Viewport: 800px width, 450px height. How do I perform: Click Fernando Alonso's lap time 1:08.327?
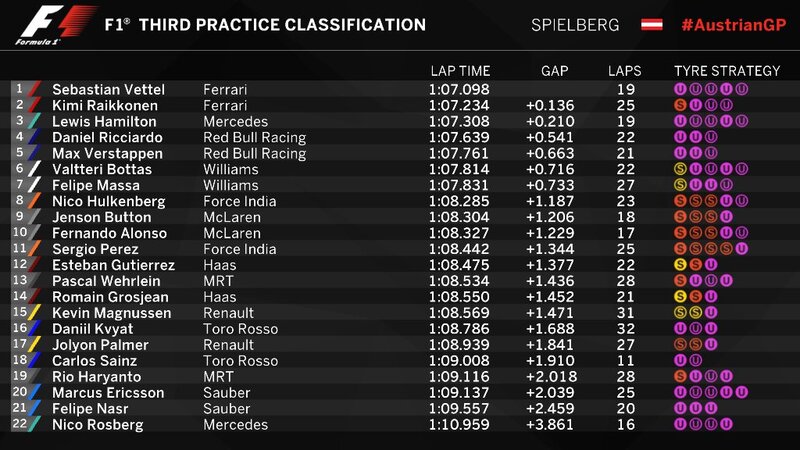pyautogui.click(x=459, y=233)
